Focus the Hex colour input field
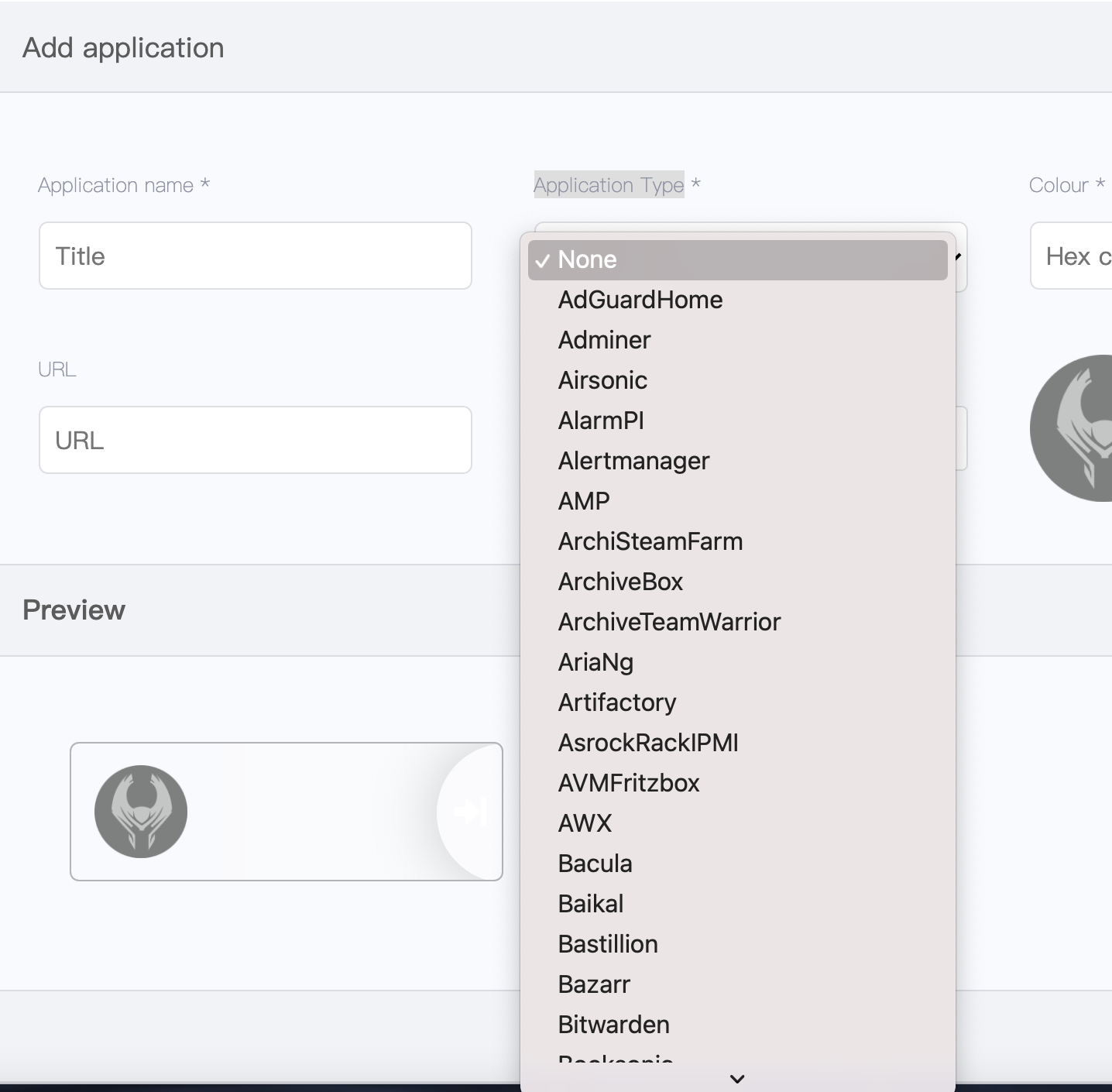 coord(1072,256)
